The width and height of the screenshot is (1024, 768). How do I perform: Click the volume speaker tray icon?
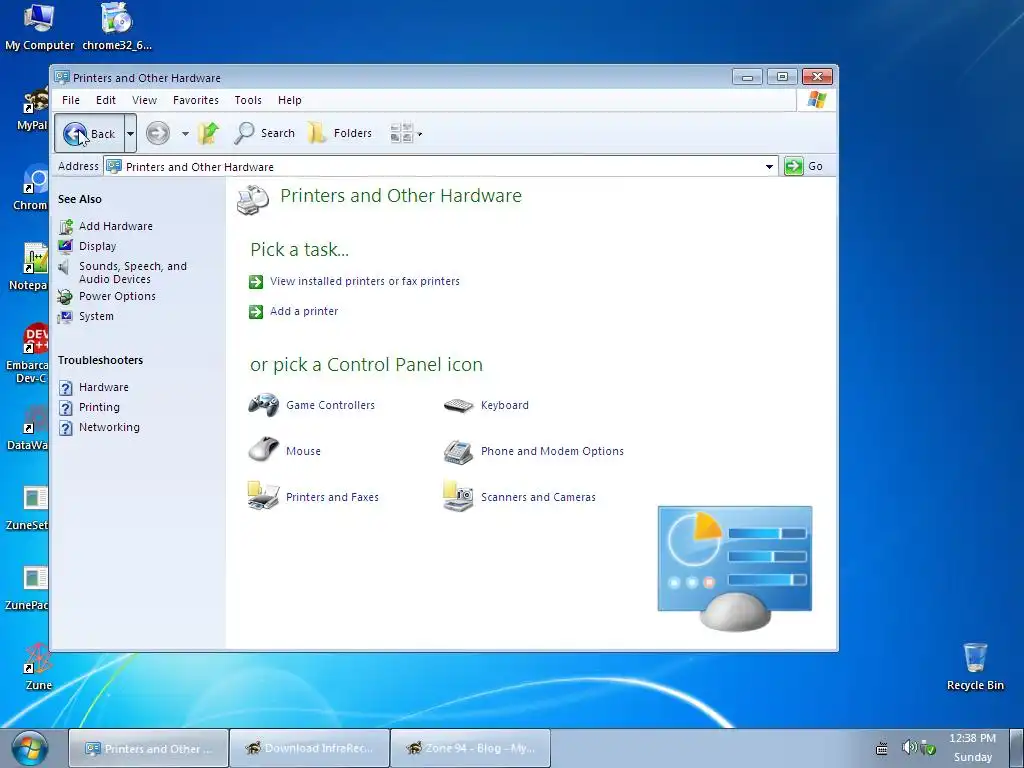tap(908, 746)
